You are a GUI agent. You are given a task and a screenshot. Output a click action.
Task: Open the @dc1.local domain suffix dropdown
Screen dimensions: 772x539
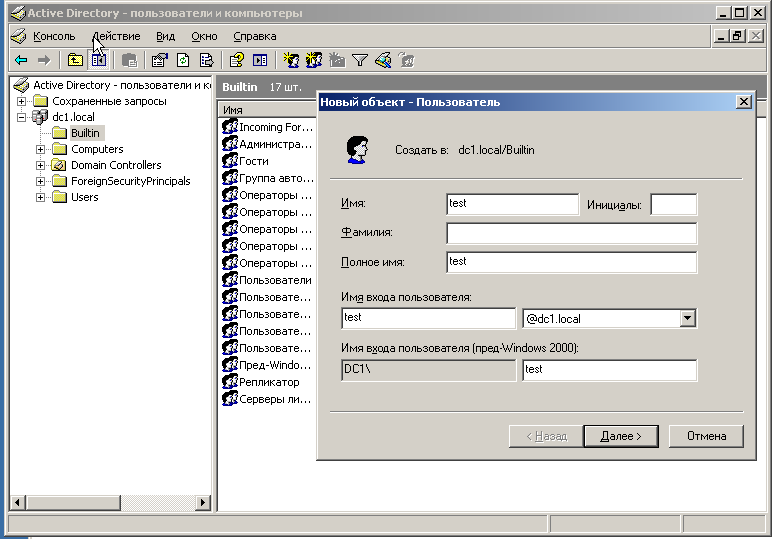[687, 318]
